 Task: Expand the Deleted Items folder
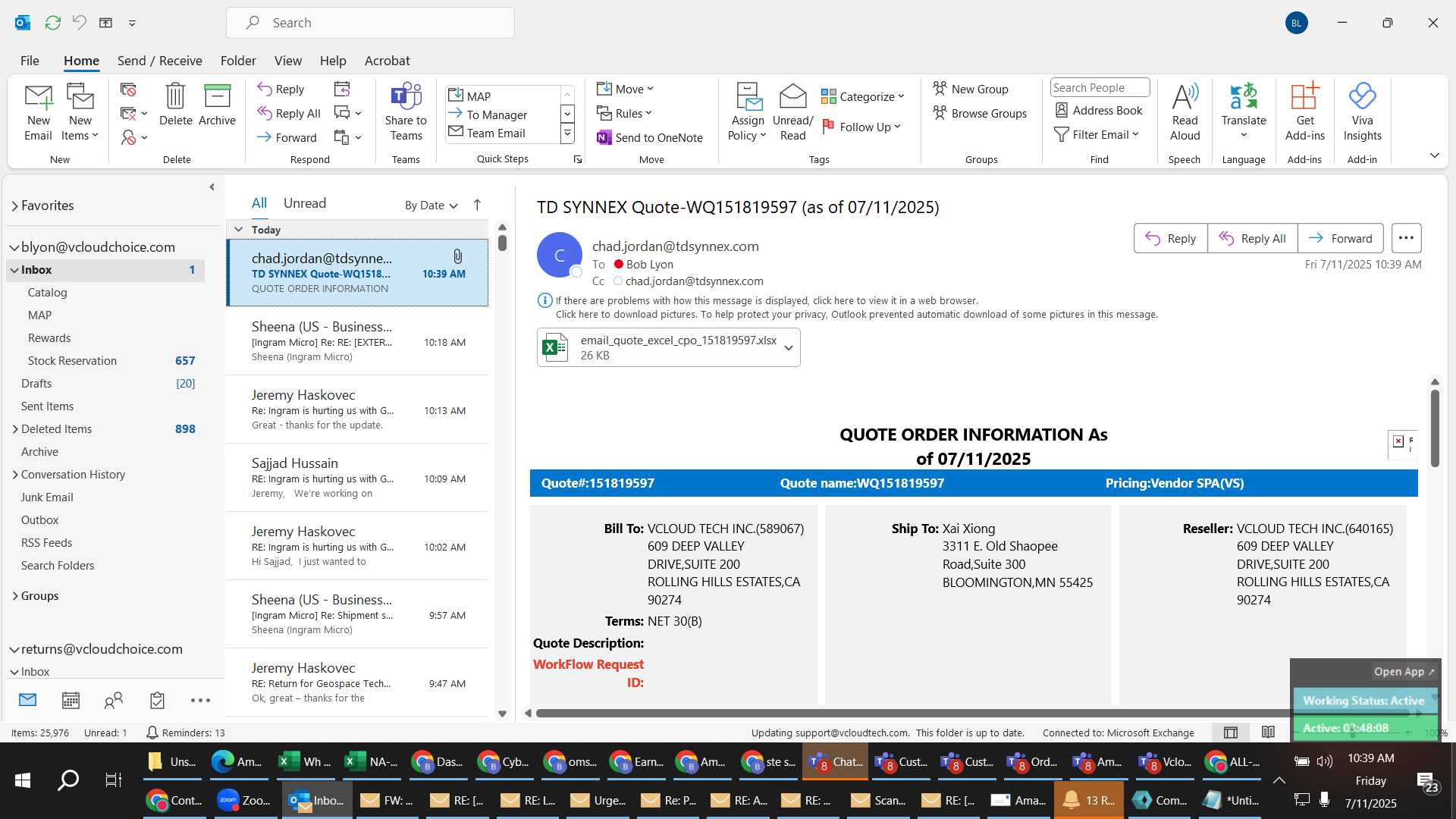(15, 429)
